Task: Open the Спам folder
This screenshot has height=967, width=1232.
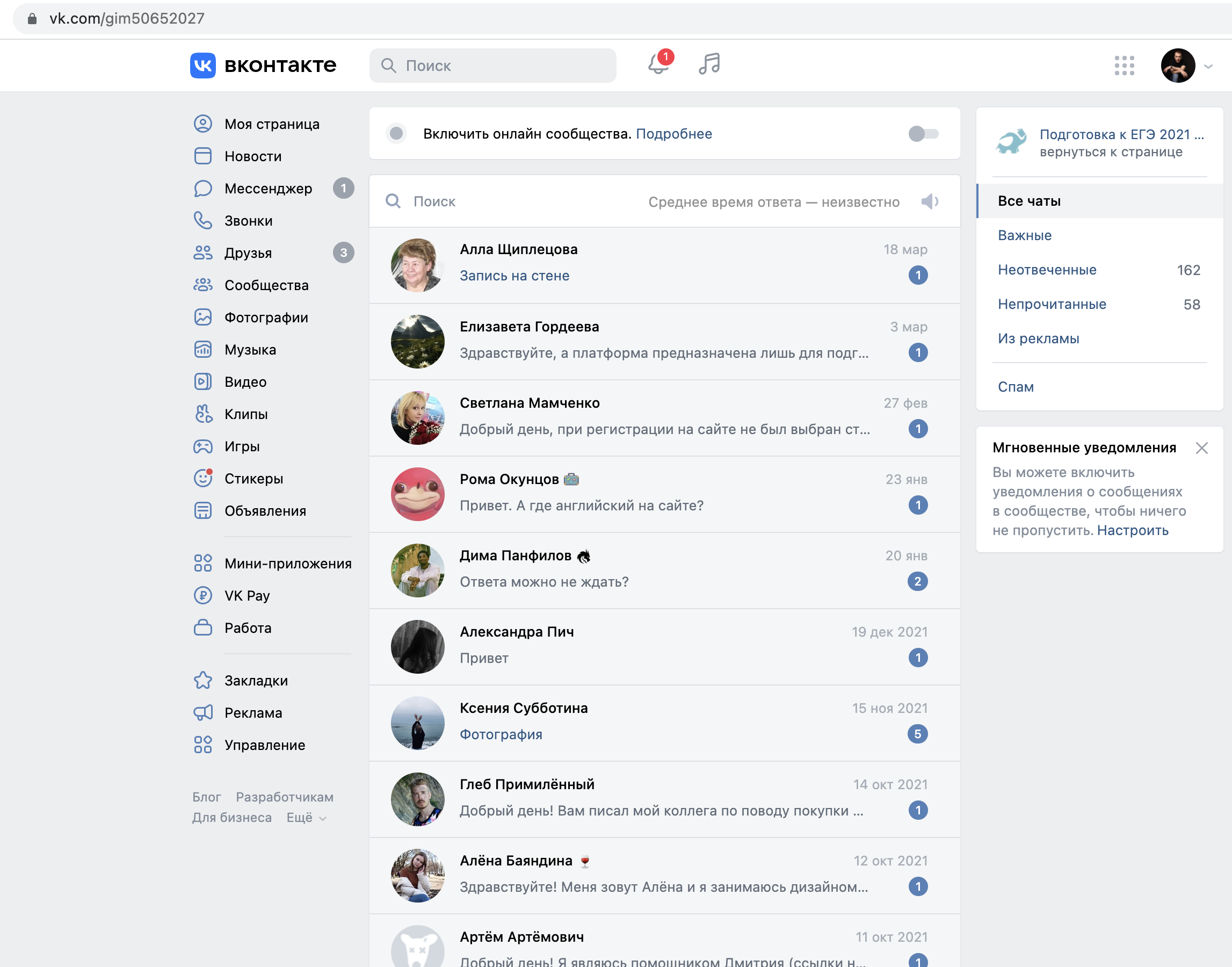Action: pyautogui.click(x=1099, y=387)
